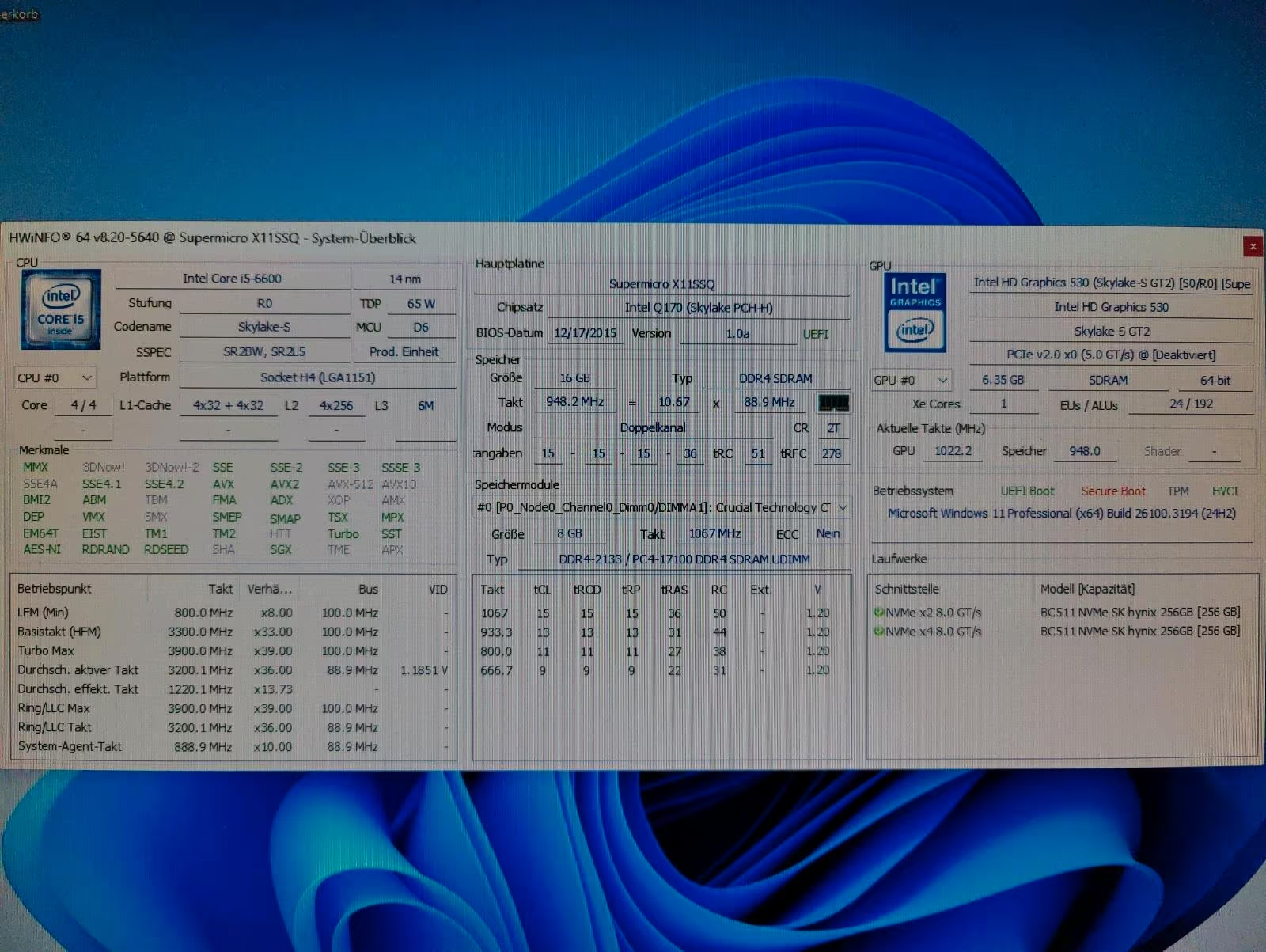Click the UEFI label next to version
This screenshot has height=952, width=1266.
point(816,334)
